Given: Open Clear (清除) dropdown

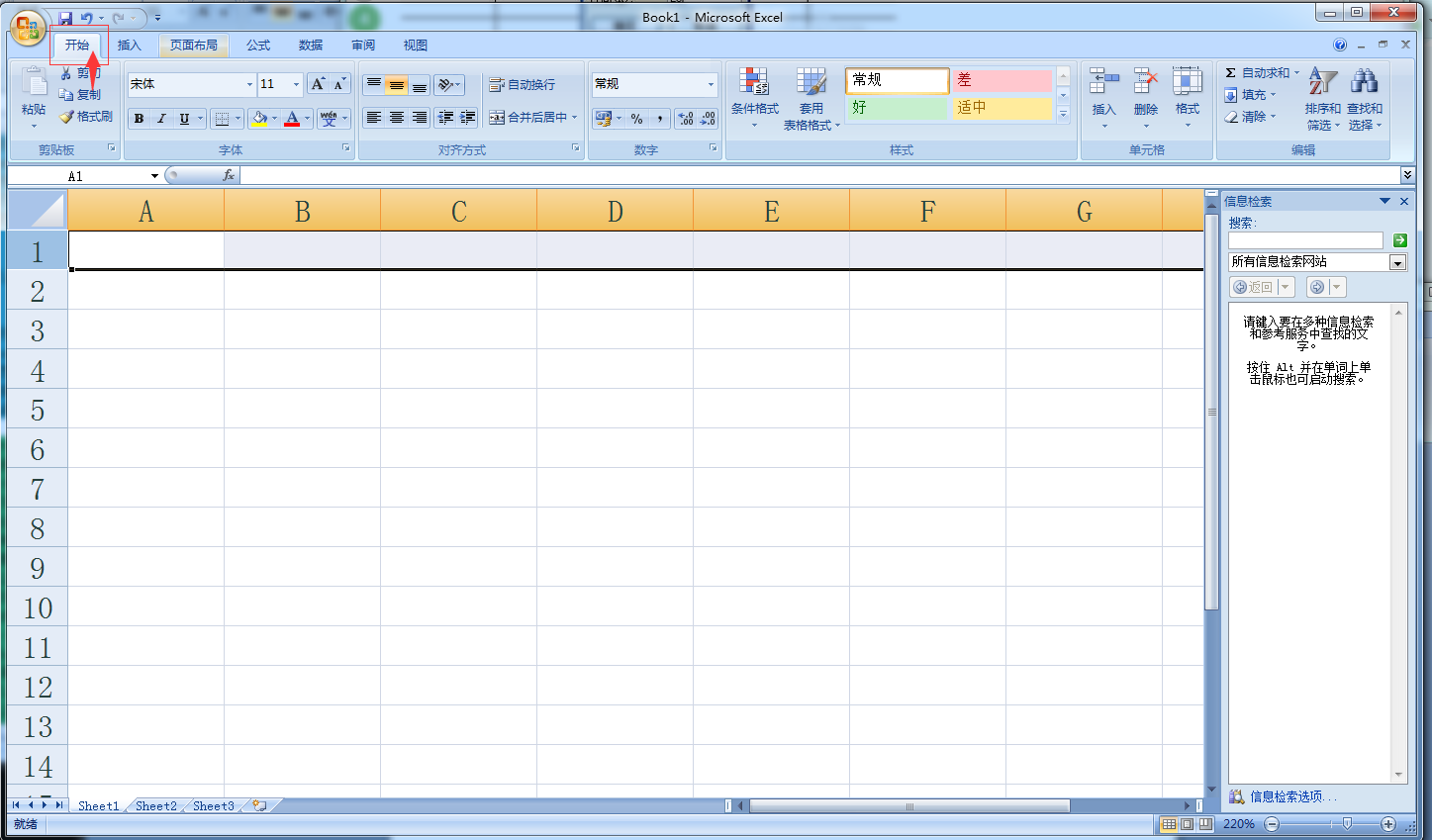Looking at the screenshot, I should pos(1251,117).
